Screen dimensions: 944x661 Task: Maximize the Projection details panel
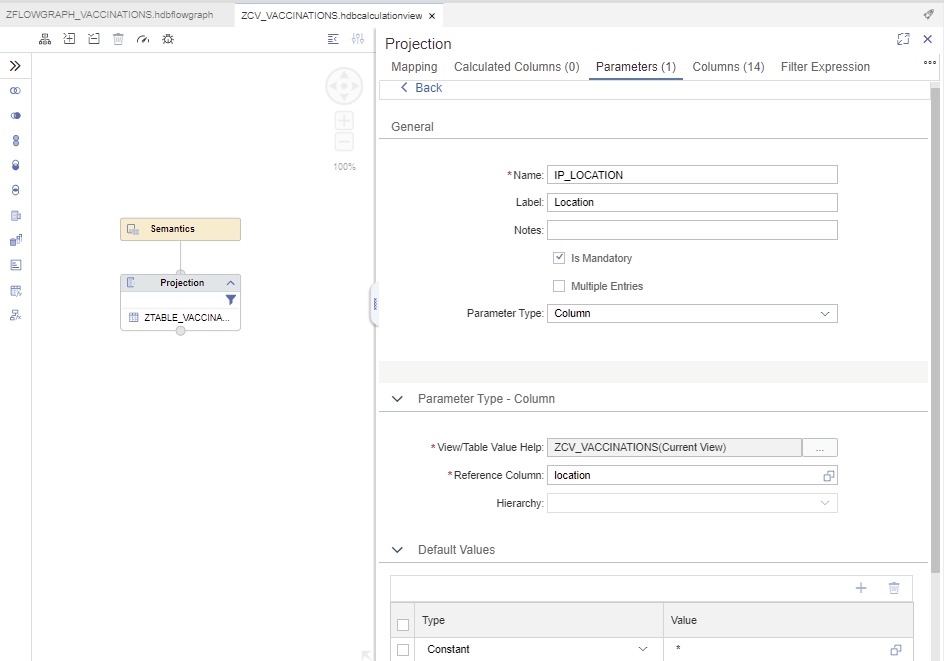coord(903,39)
